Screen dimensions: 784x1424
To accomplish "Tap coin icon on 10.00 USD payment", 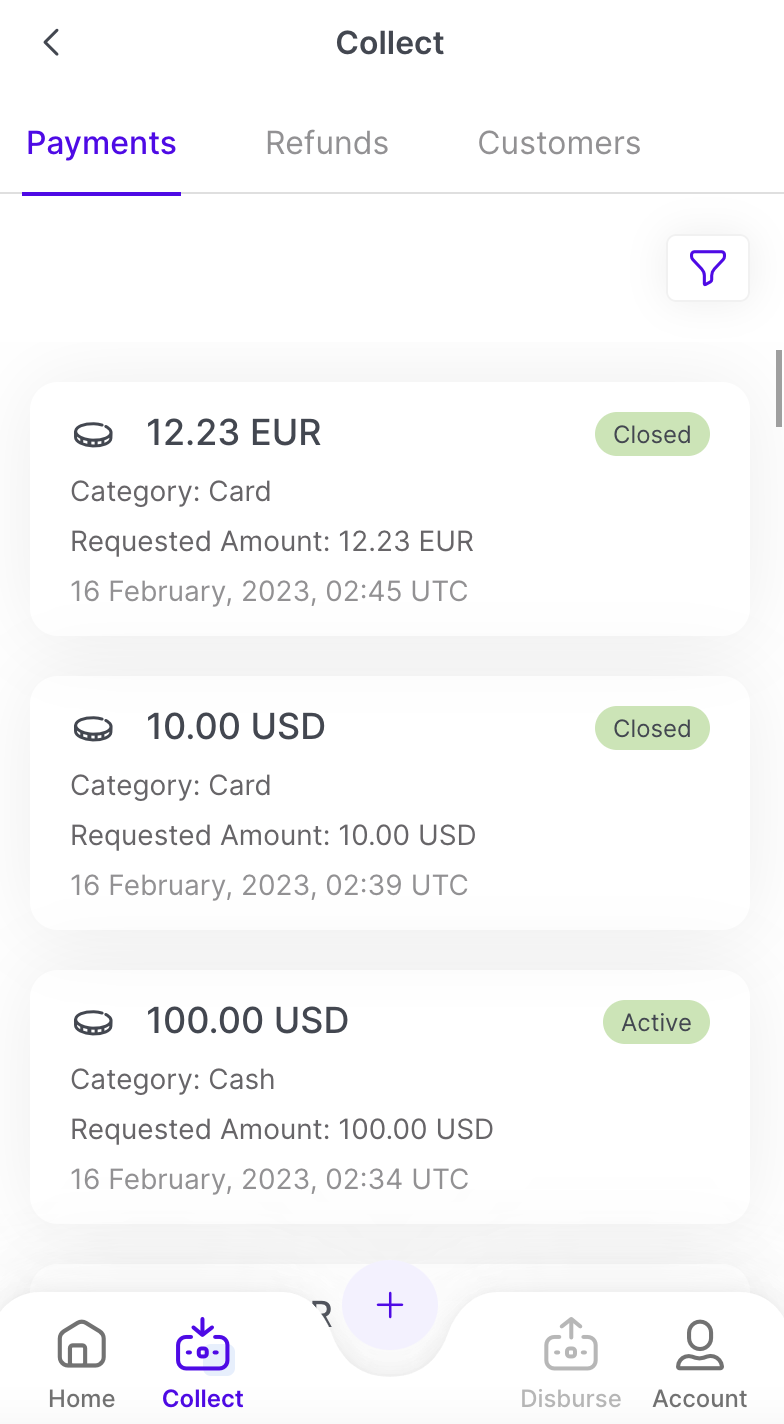I will click(94, 728).
